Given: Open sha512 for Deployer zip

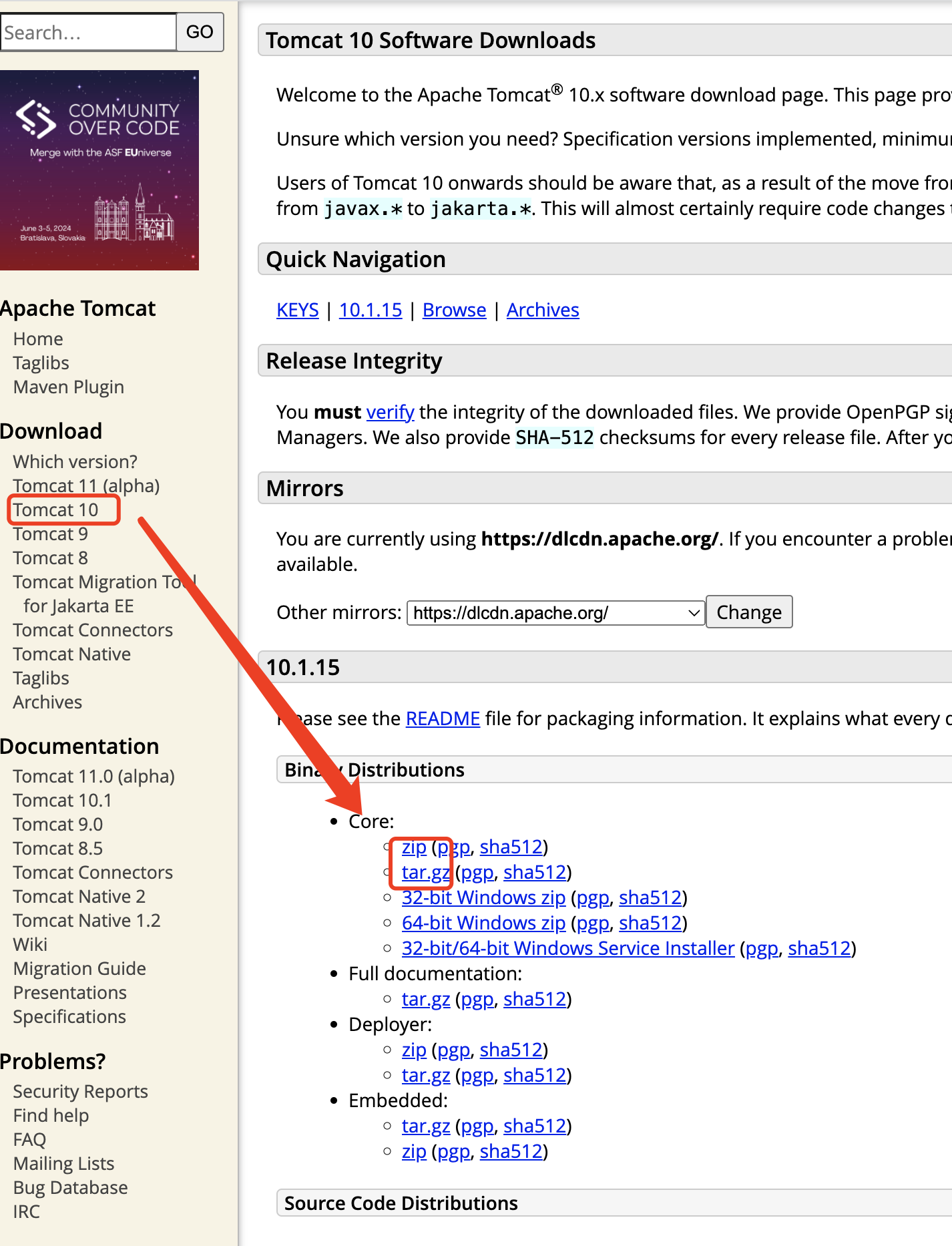Looking at the screenshot, I should [511, 1050].
